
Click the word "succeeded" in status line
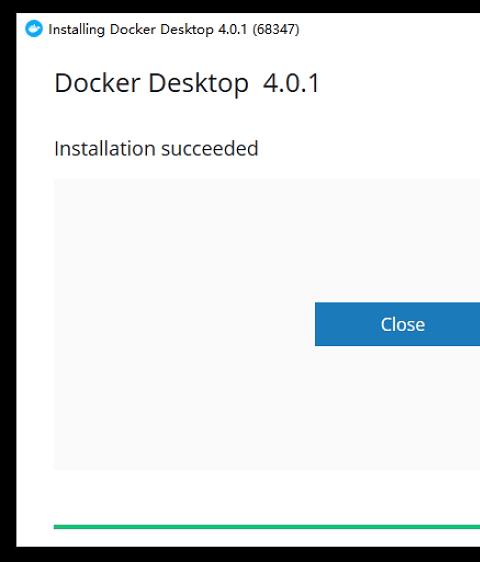pyautogui.click(x=209, y=148)
